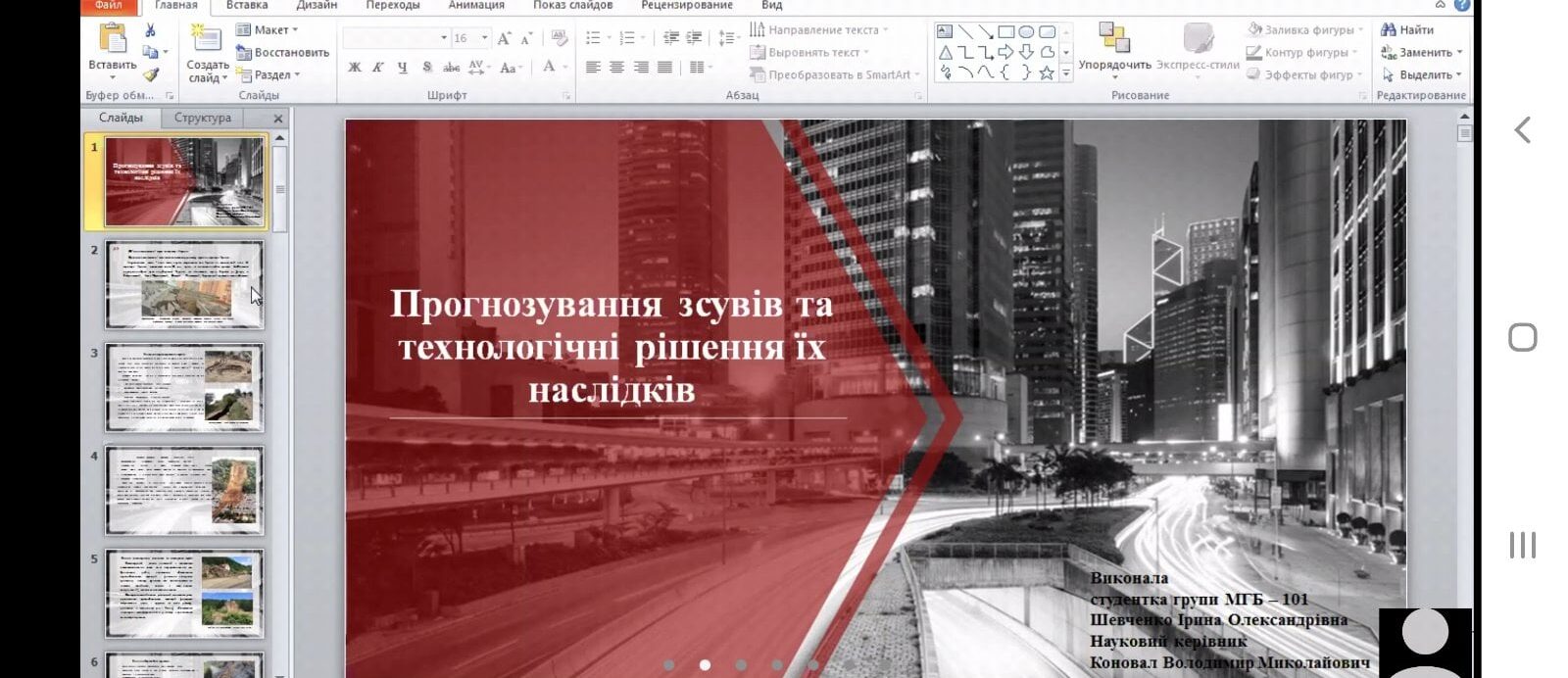Pick the triangle shape in shapes gallery
This screenshot has height=678, width=1568.
tap(945, 52)
